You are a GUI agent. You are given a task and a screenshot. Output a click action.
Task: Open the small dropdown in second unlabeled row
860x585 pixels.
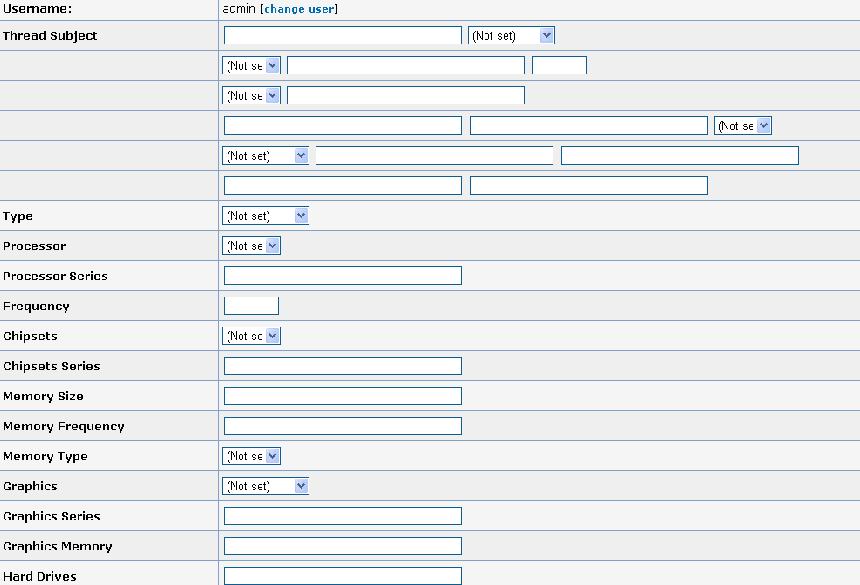[251, 66]
